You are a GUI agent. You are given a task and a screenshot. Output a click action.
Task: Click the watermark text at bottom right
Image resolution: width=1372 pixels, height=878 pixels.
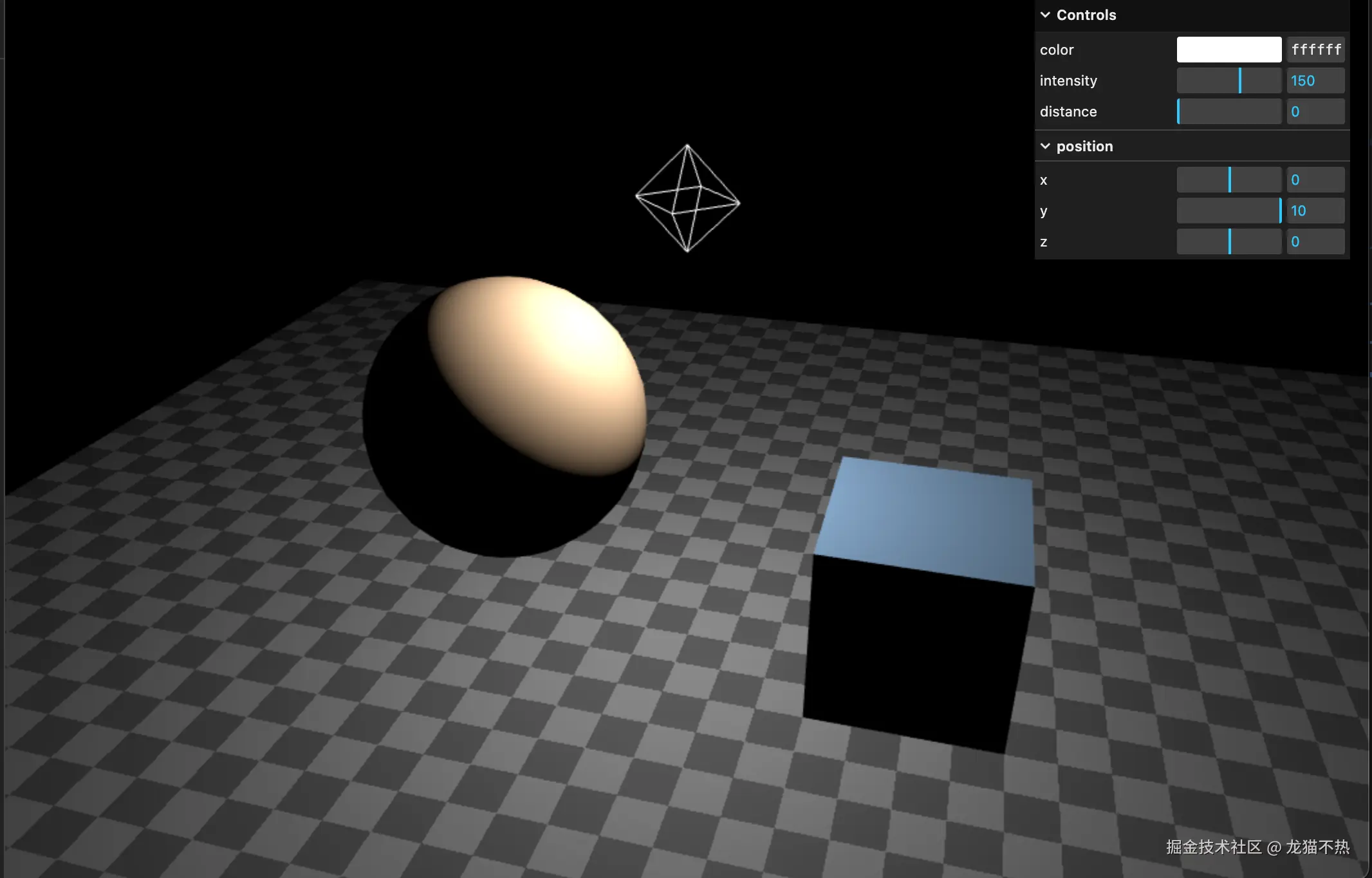click(1257, 846)
